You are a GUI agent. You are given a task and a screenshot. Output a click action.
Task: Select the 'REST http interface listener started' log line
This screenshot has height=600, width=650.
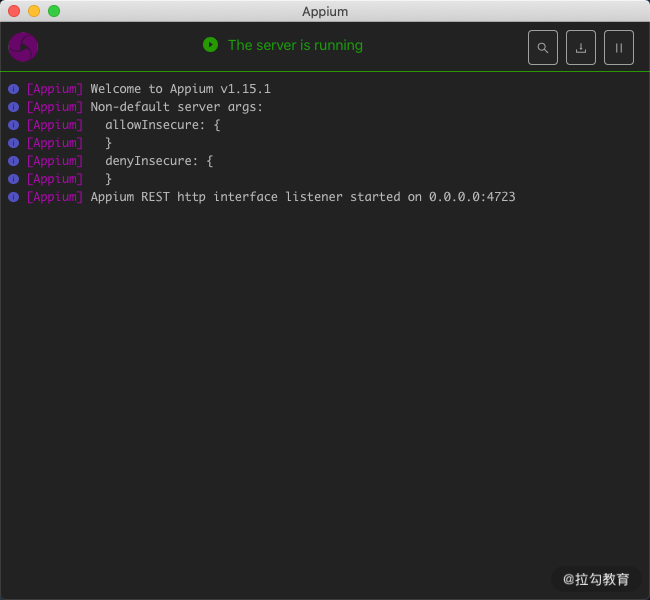click(x=303, y=197)
